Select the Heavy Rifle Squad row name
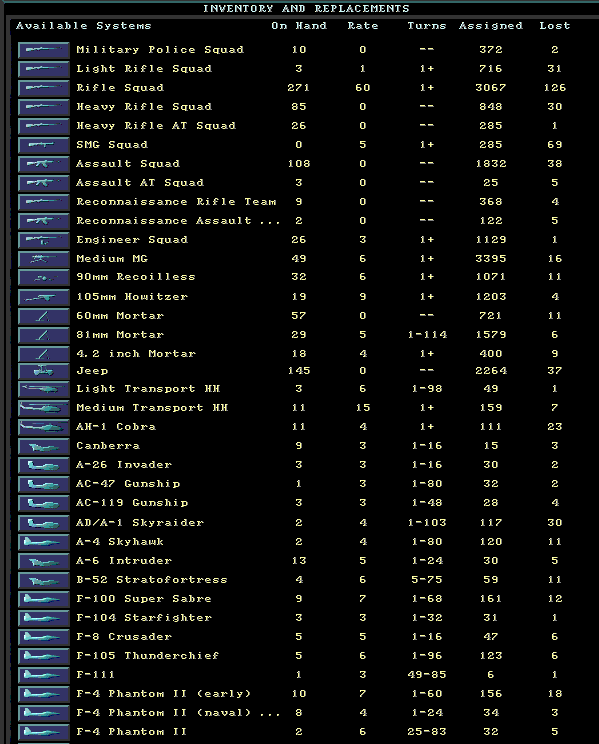 click(144, 107)
